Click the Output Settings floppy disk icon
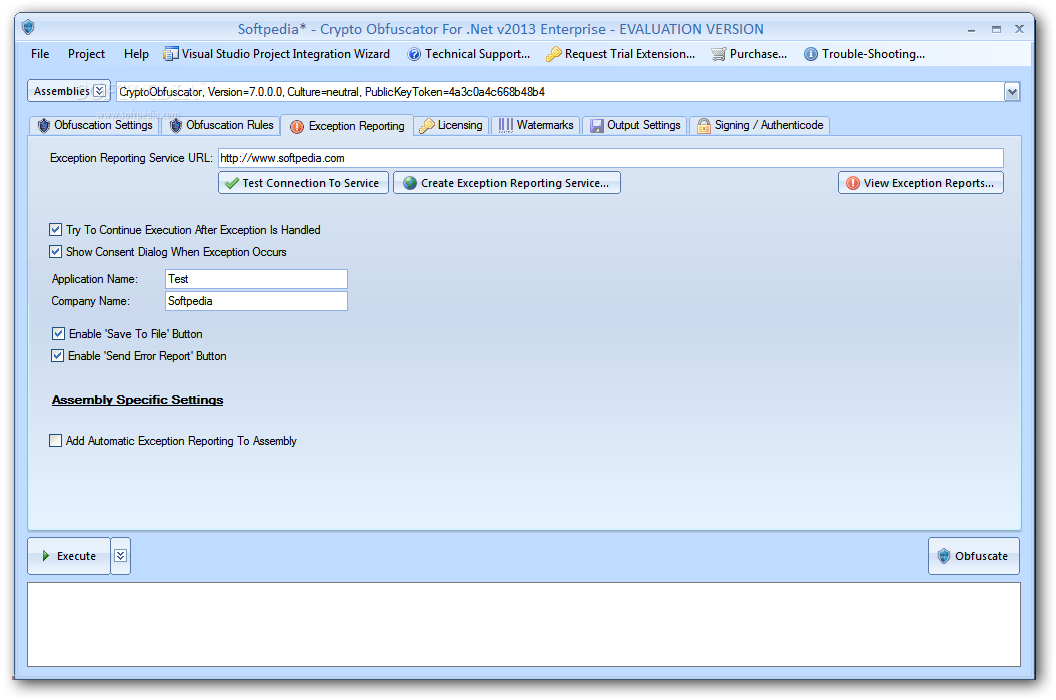The width and height of the screenshot is (1056, 700). 597,126
